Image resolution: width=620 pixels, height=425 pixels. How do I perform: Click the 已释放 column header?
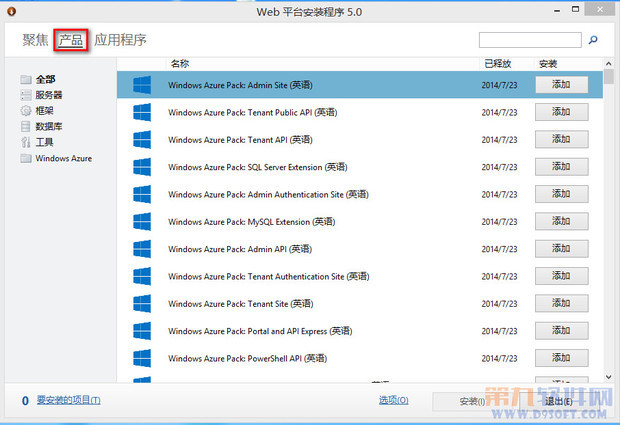[x=498, y=64]
